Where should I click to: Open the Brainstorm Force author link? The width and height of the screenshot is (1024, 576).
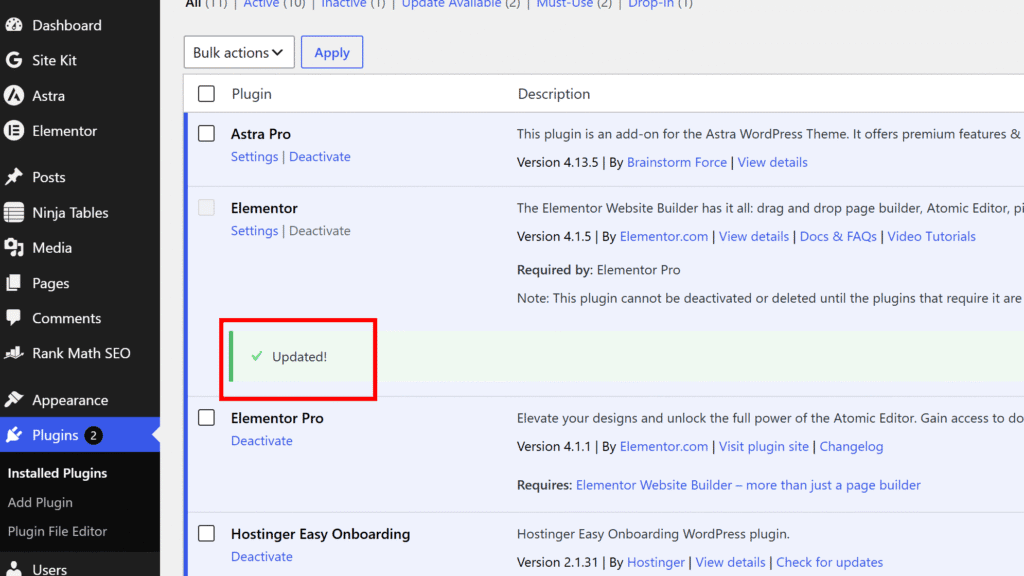[x=677, y=162]
